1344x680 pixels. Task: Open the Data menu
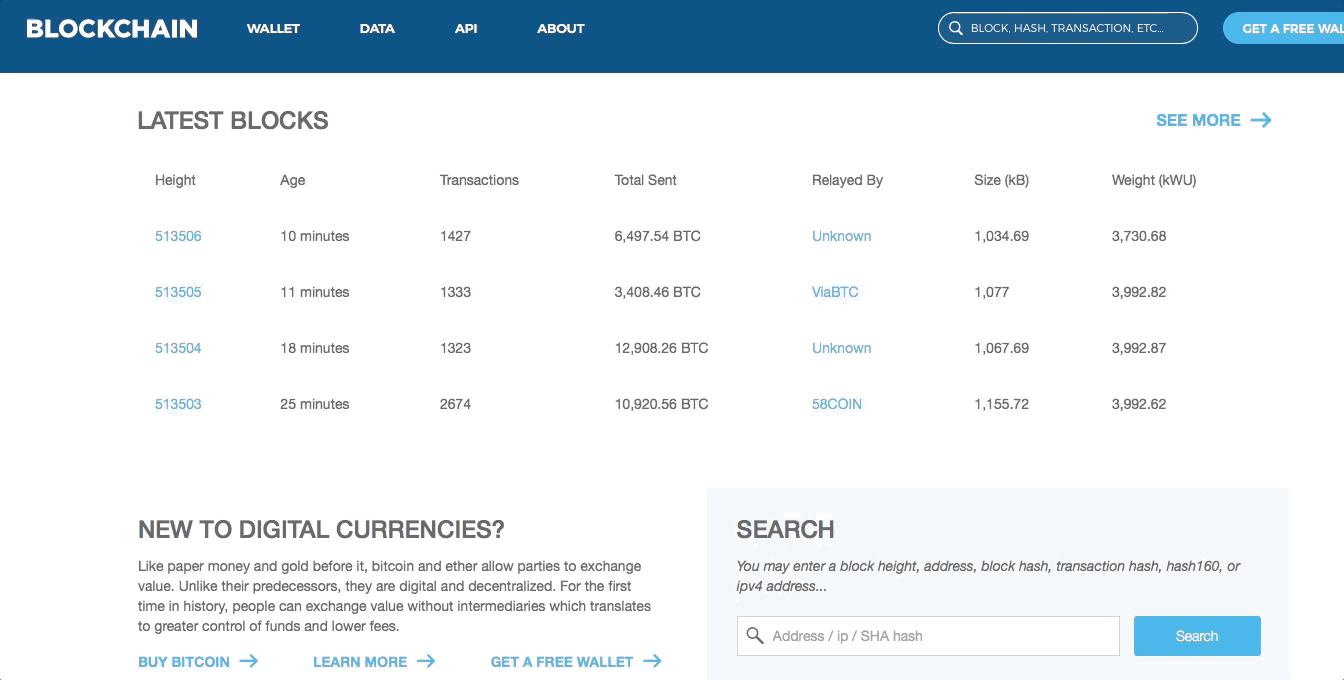(377, 28)
